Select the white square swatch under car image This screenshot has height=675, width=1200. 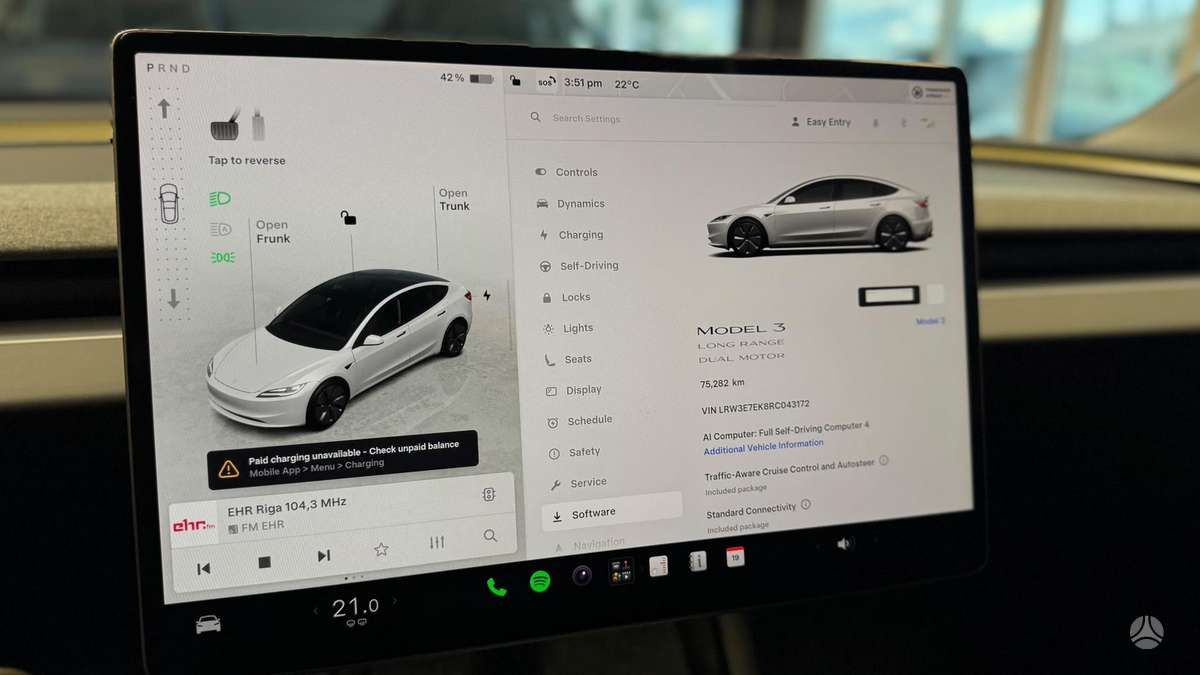(935, 294)
